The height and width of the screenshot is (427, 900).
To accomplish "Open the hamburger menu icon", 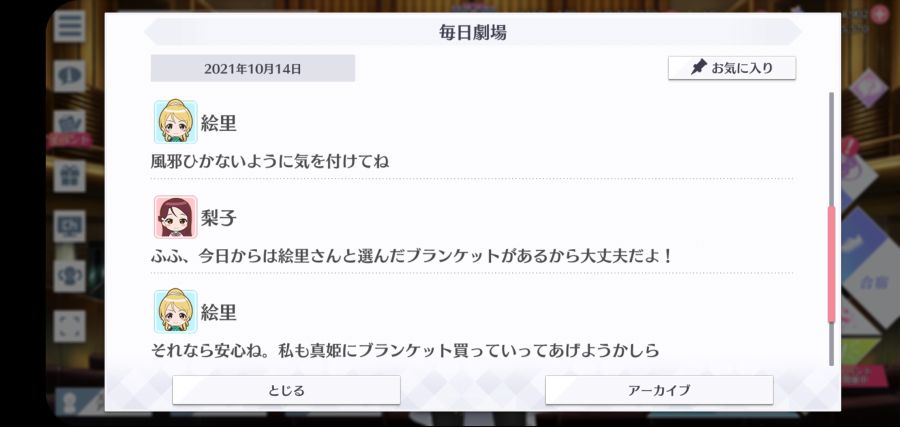I will pos(69,26).
